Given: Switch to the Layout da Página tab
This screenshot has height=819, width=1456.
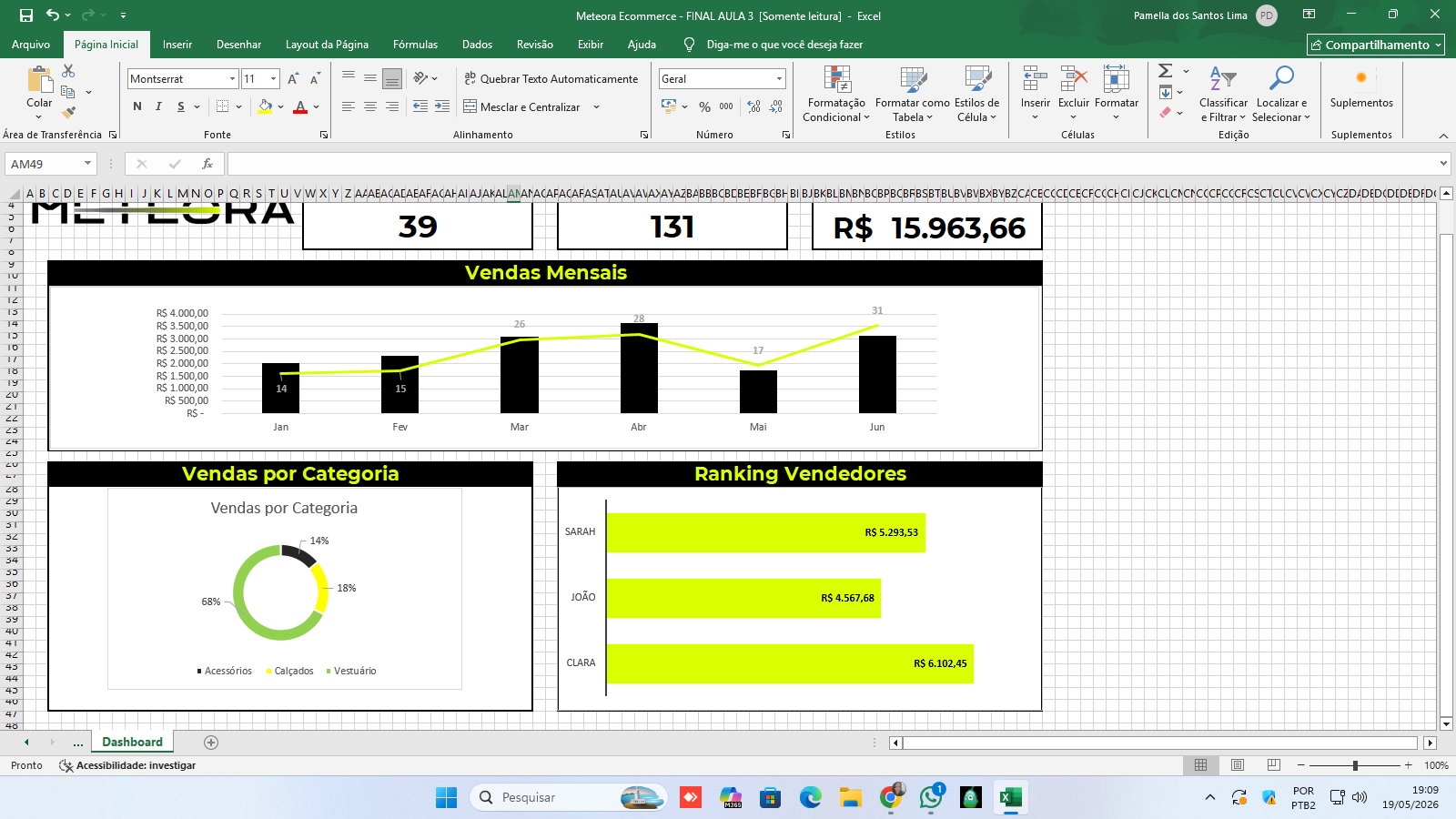Looking at the screenshot, I should [x=327, y=45].
